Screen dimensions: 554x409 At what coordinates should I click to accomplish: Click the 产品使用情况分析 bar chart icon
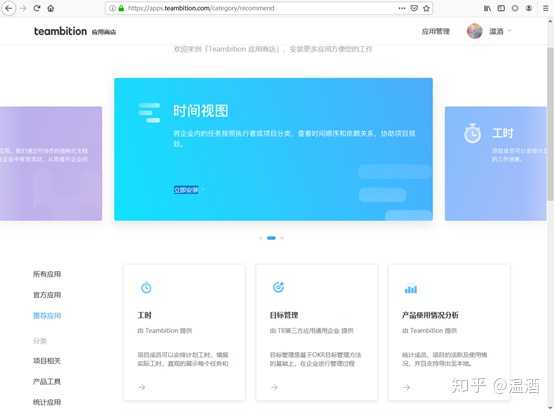point(411,289)
